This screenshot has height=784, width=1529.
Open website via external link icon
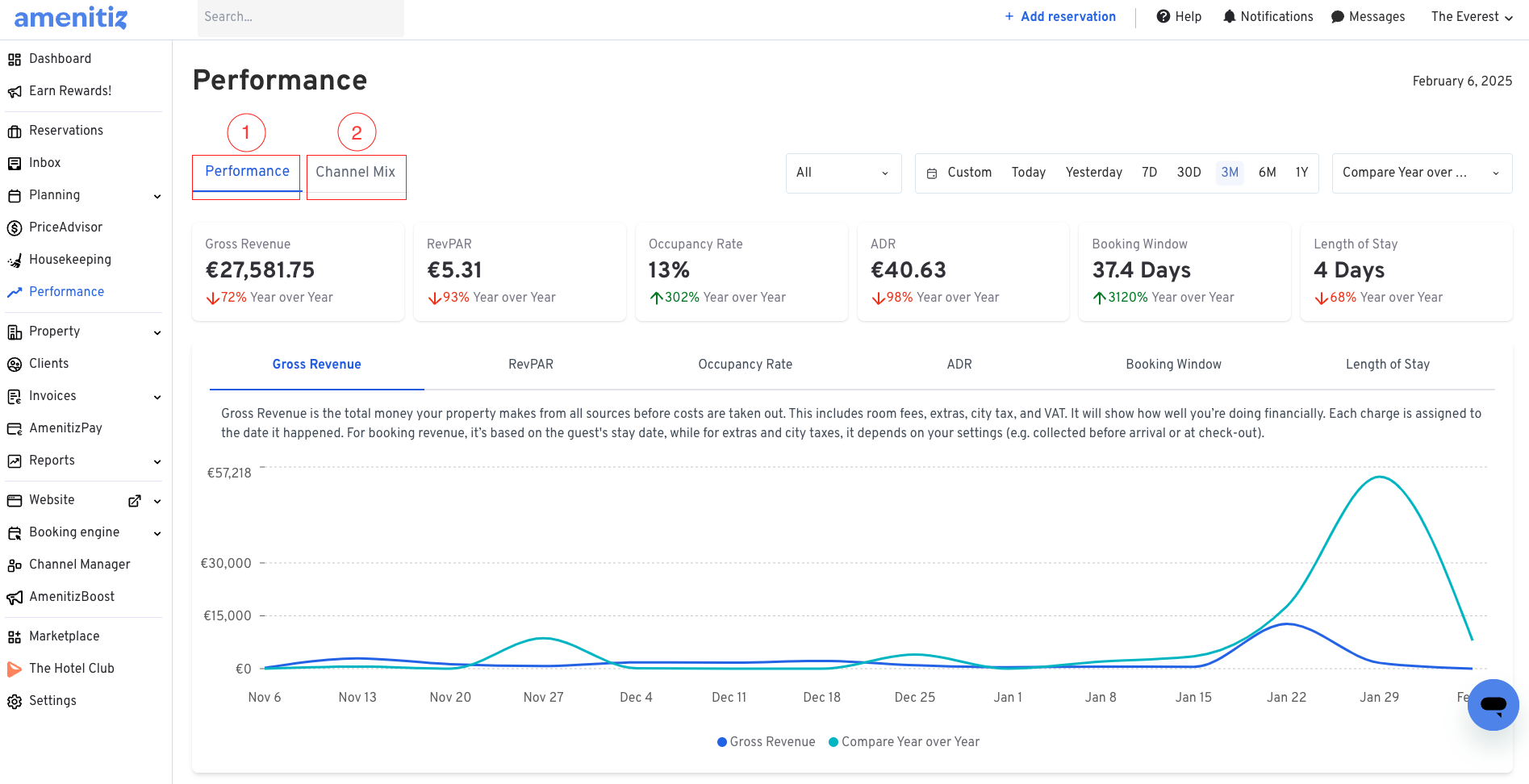click(x=135, y=501)
